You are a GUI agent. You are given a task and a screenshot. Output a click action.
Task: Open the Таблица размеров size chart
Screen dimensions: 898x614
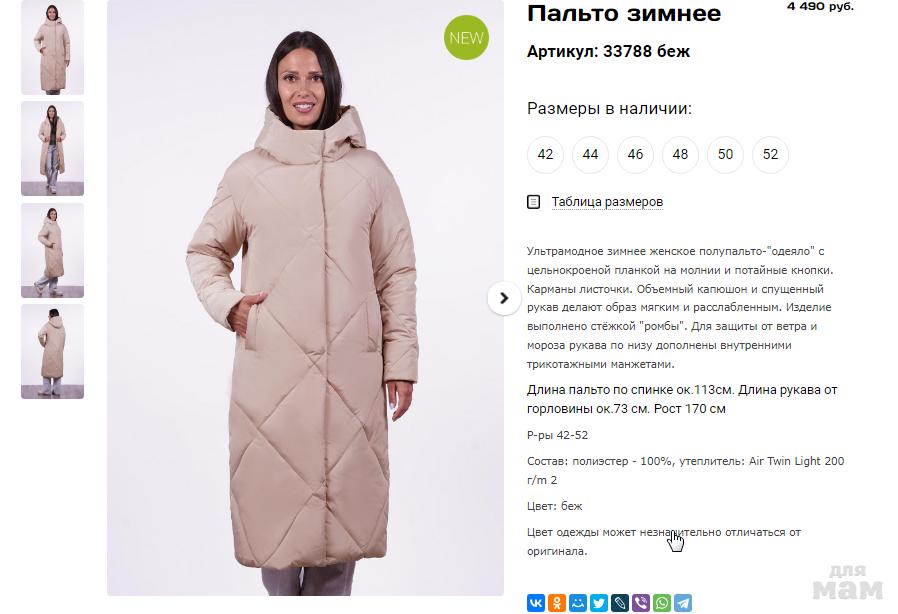point(607,202)
